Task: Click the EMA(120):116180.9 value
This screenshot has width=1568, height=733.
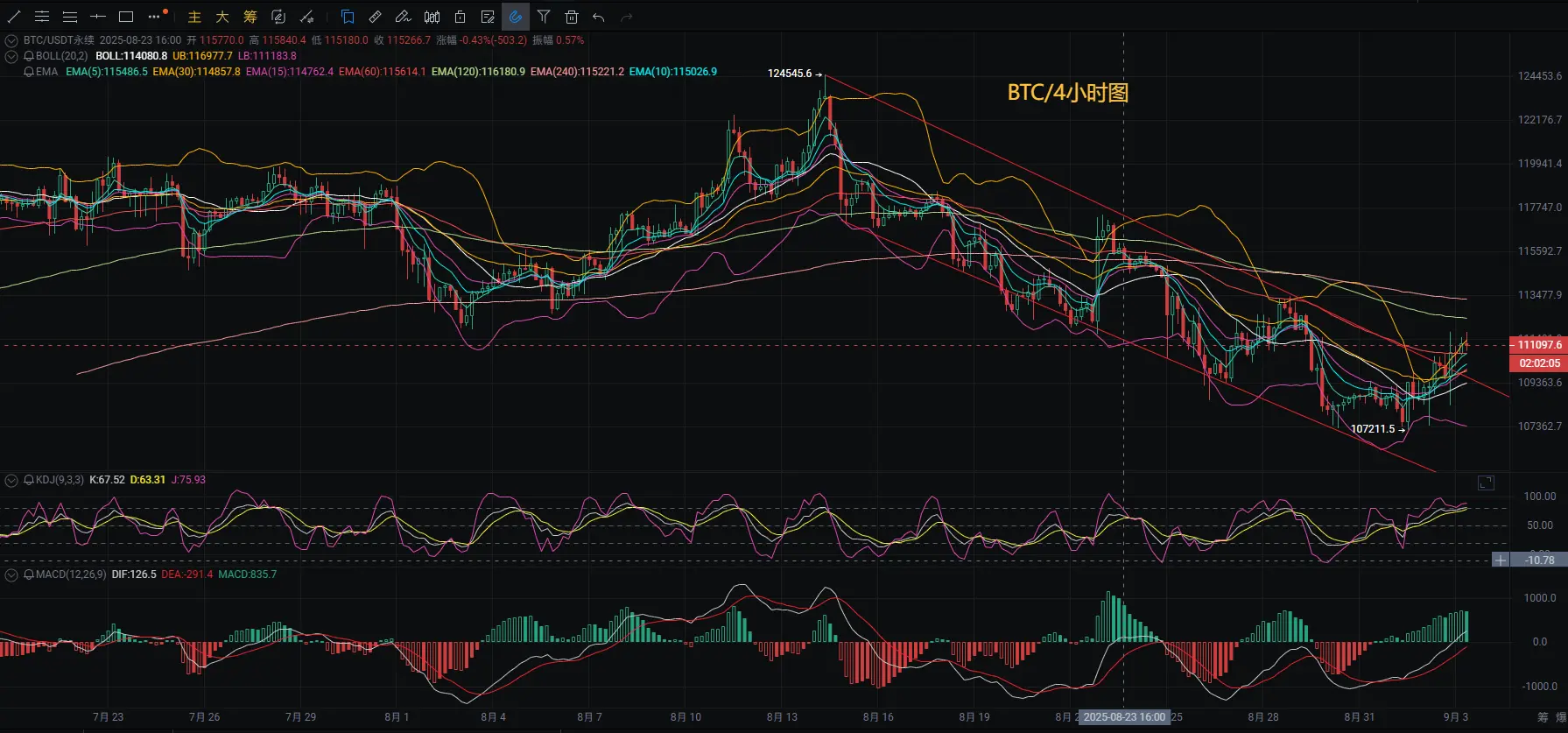Action: pyautogui.click(x=478, y=72)
